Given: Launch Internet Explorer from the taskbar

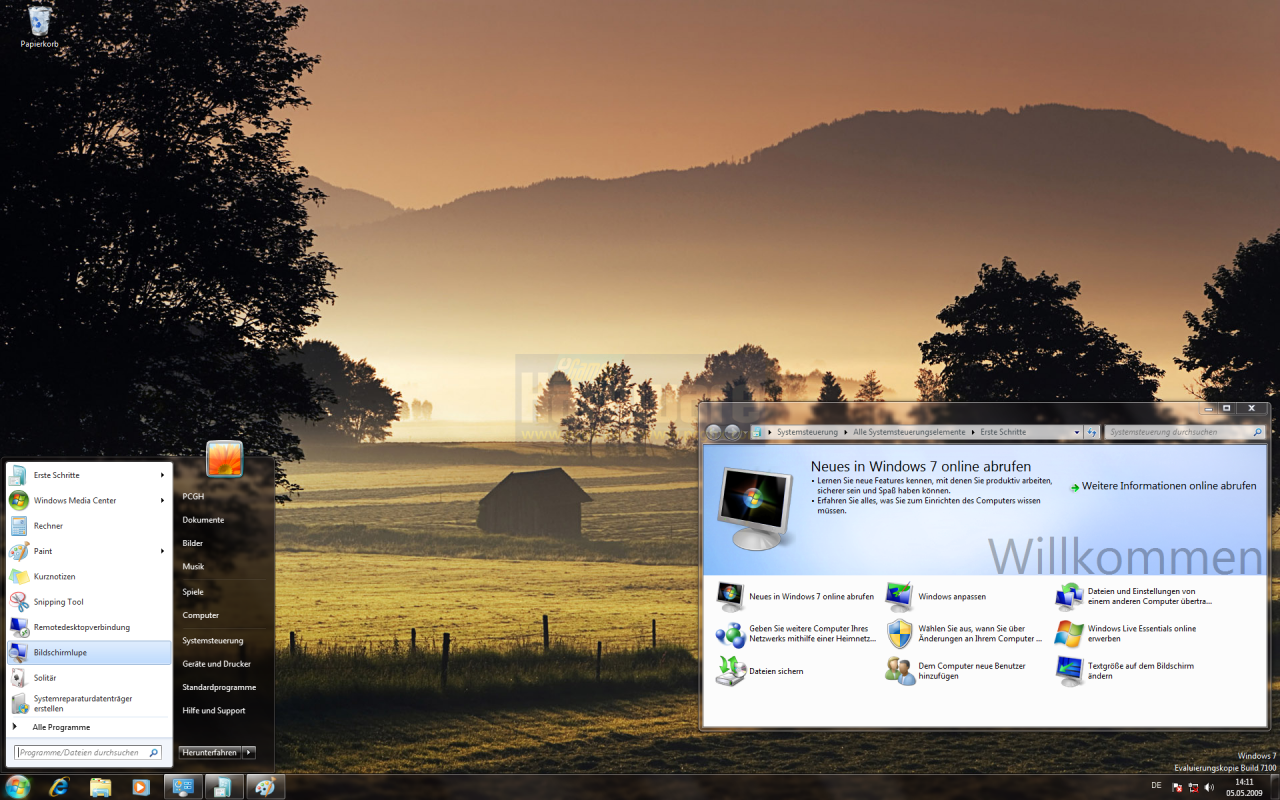Looking at the screenshot, I should pos(60,787).
